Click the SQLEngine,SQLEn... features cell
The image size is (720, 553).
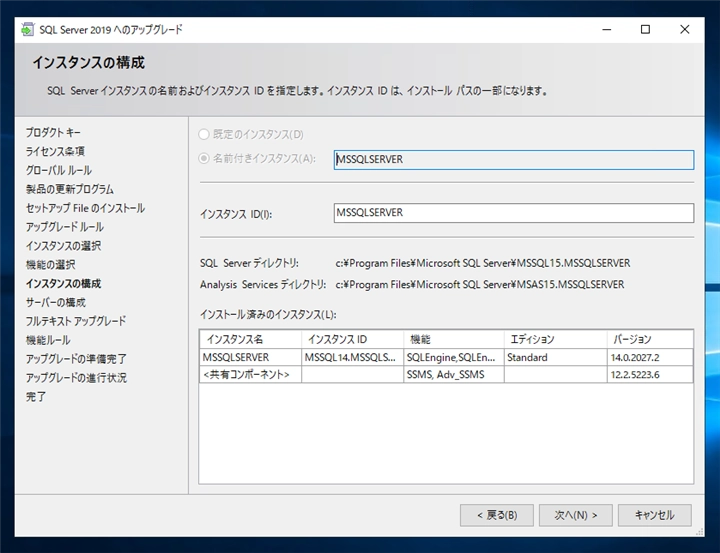[454, 357]
